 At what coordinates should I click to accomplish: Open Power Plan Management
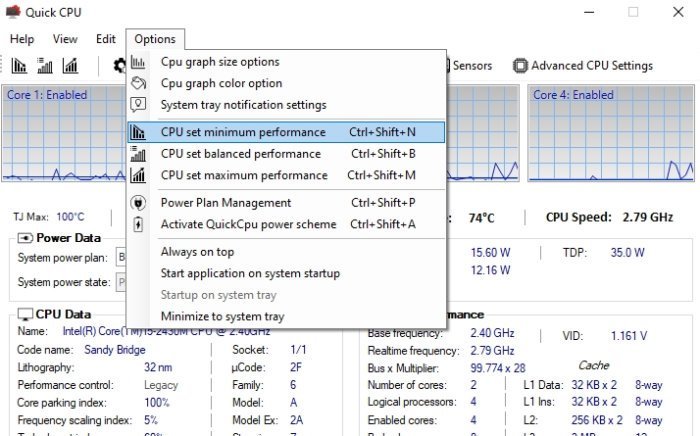(x=286, y=203)
